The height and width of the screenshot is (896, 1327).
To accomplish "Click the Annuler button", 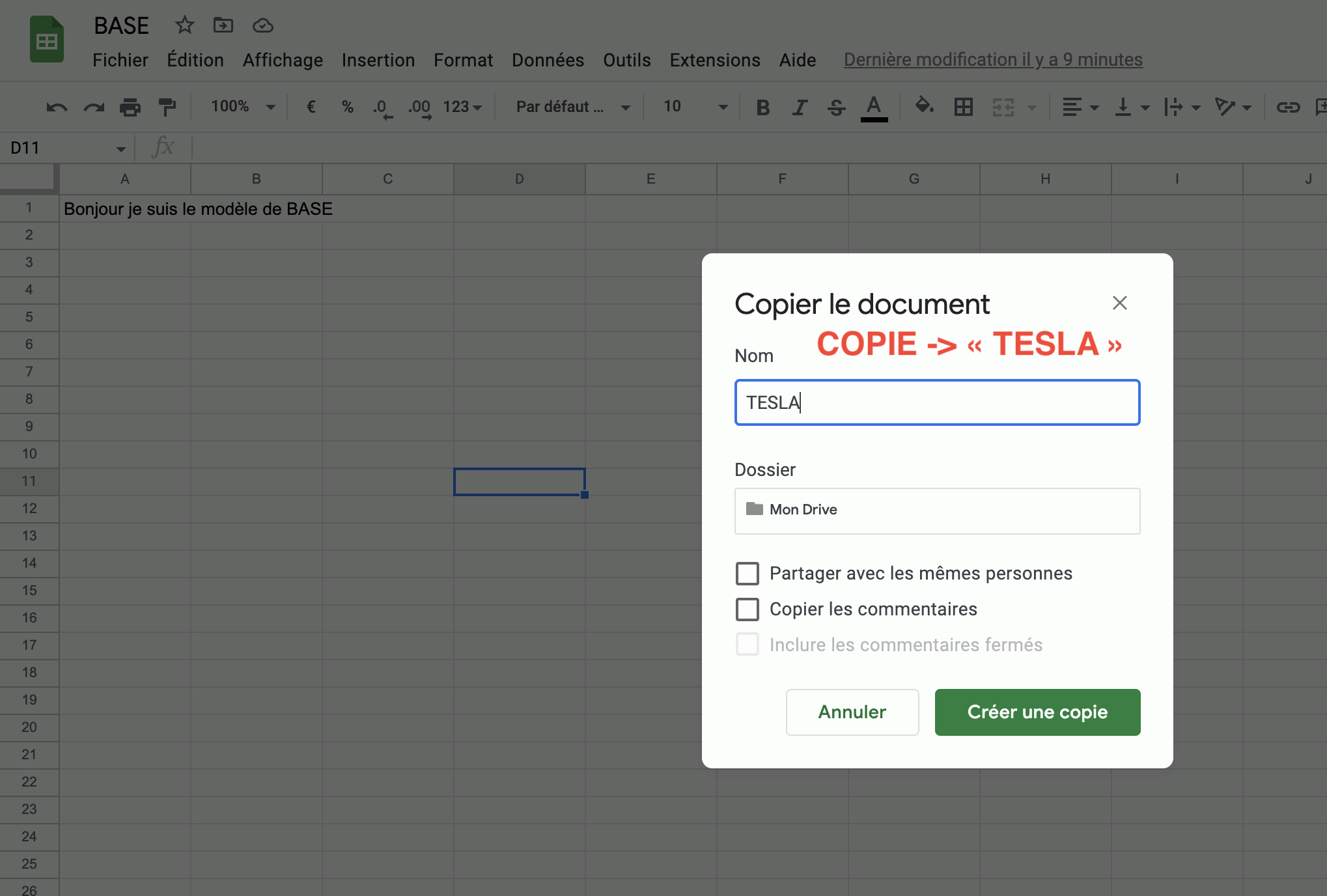I will pos(852,712).
